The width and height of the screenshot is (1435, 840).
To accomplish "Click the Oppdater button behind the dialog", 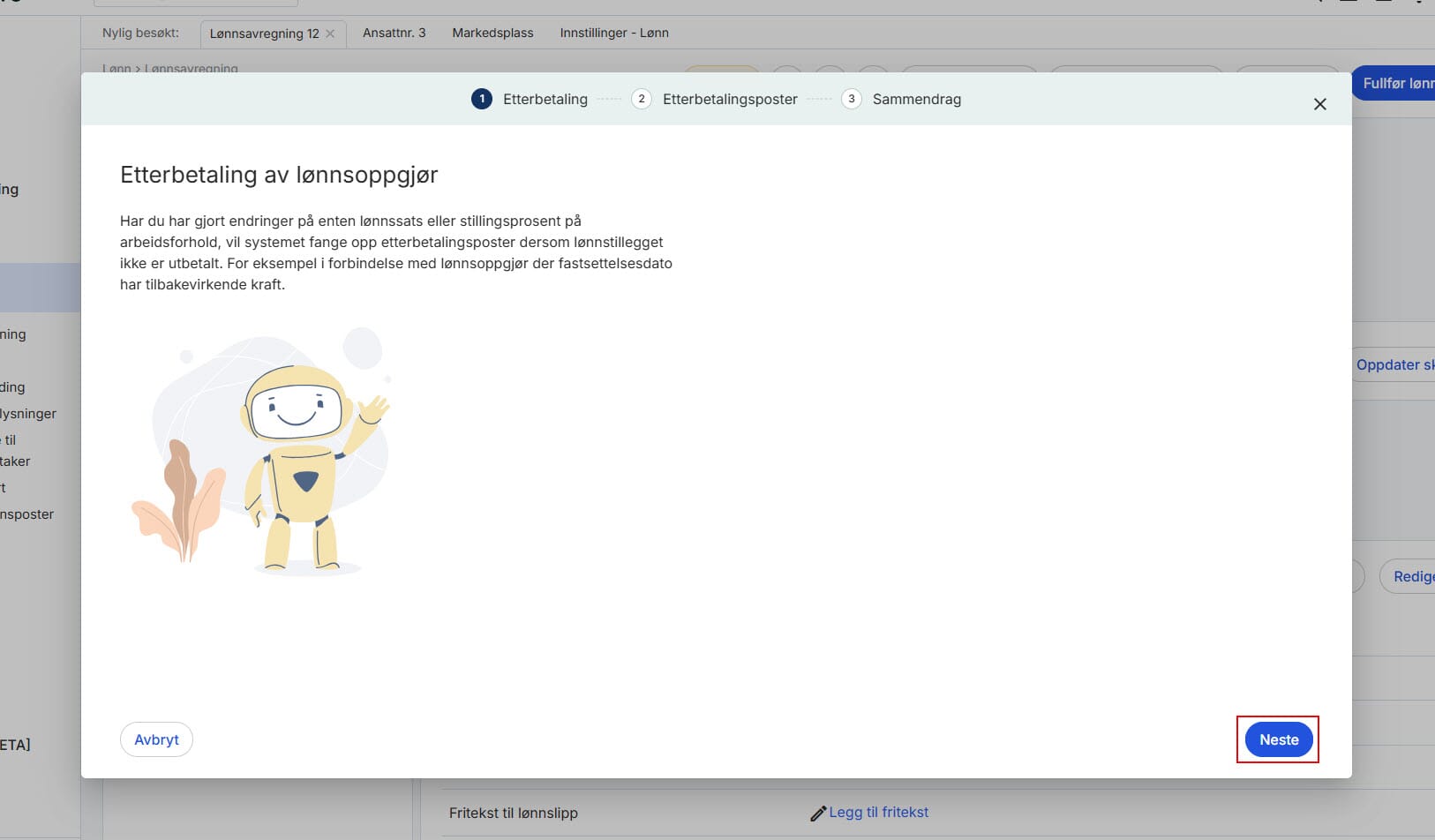I will click(1394, 364).
